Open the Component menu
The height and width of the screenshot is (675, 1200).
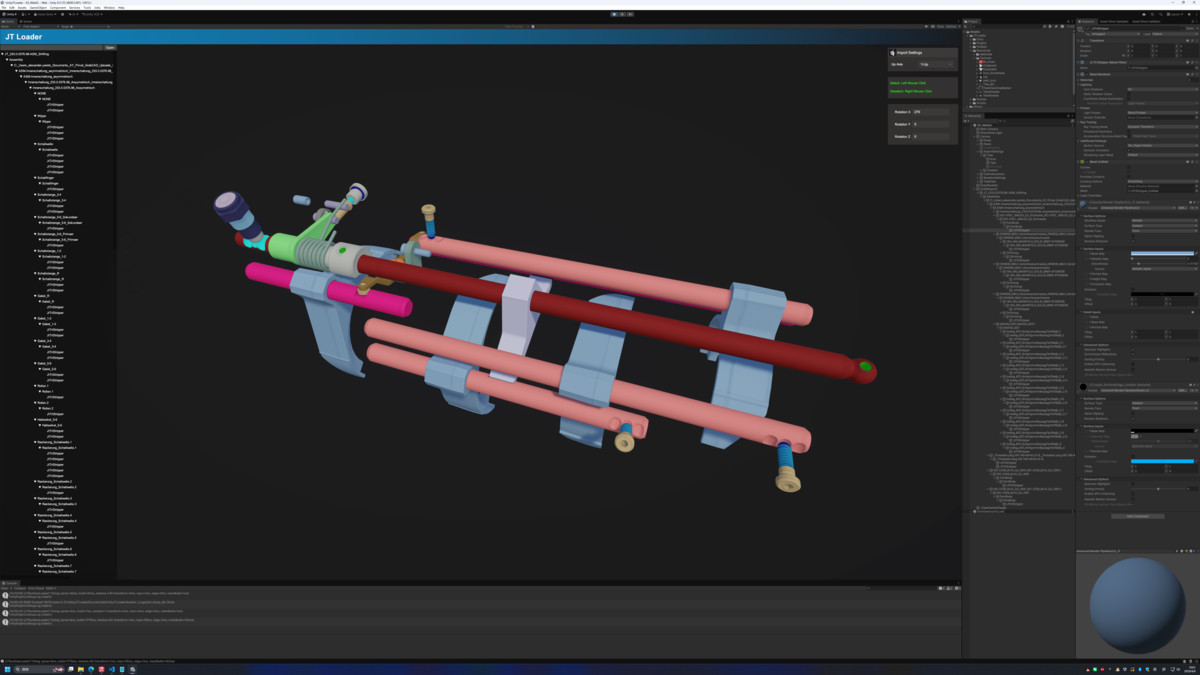(58, 7)
